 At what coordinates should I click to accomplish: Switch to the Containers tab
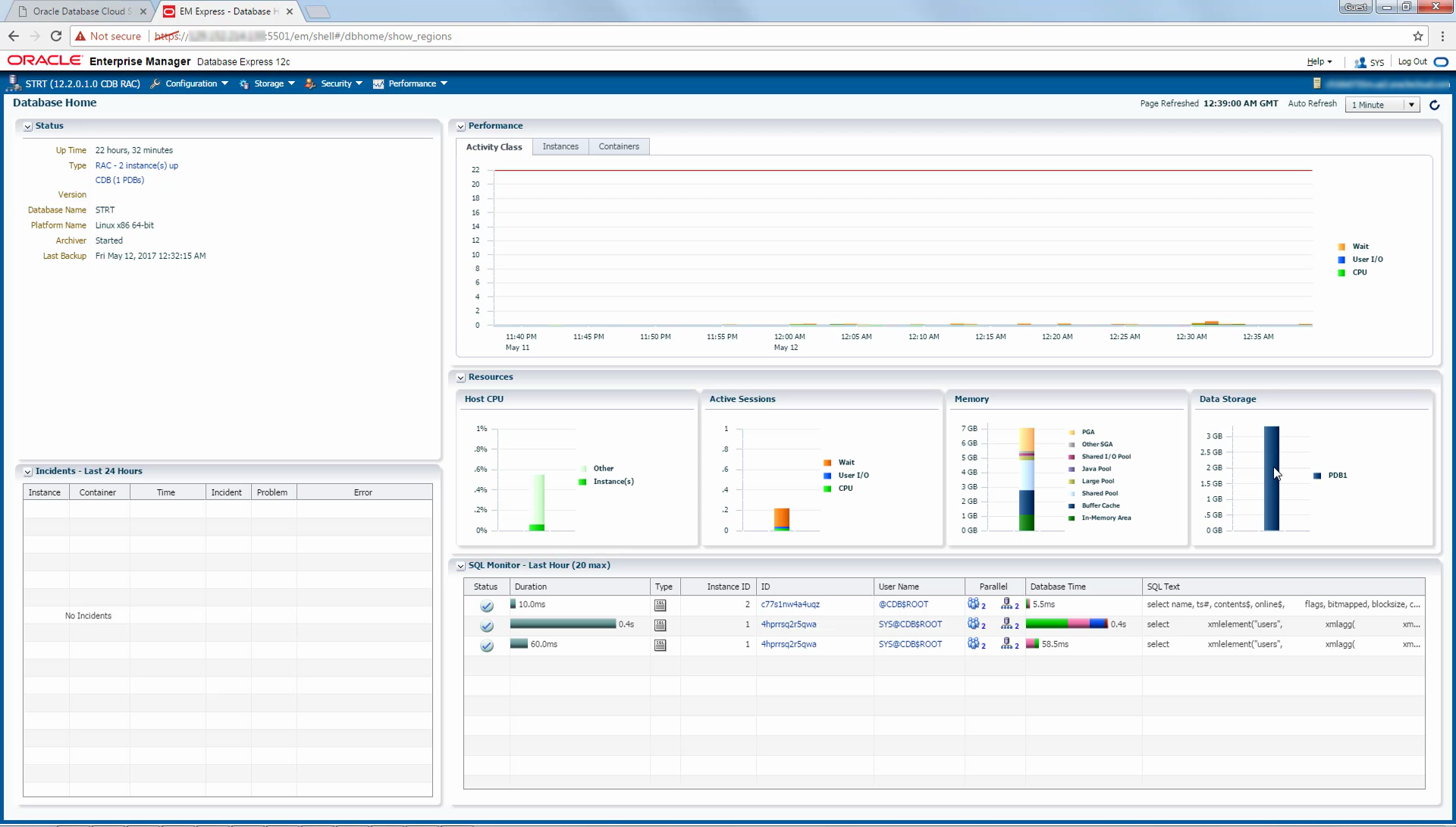pos(619,146)
